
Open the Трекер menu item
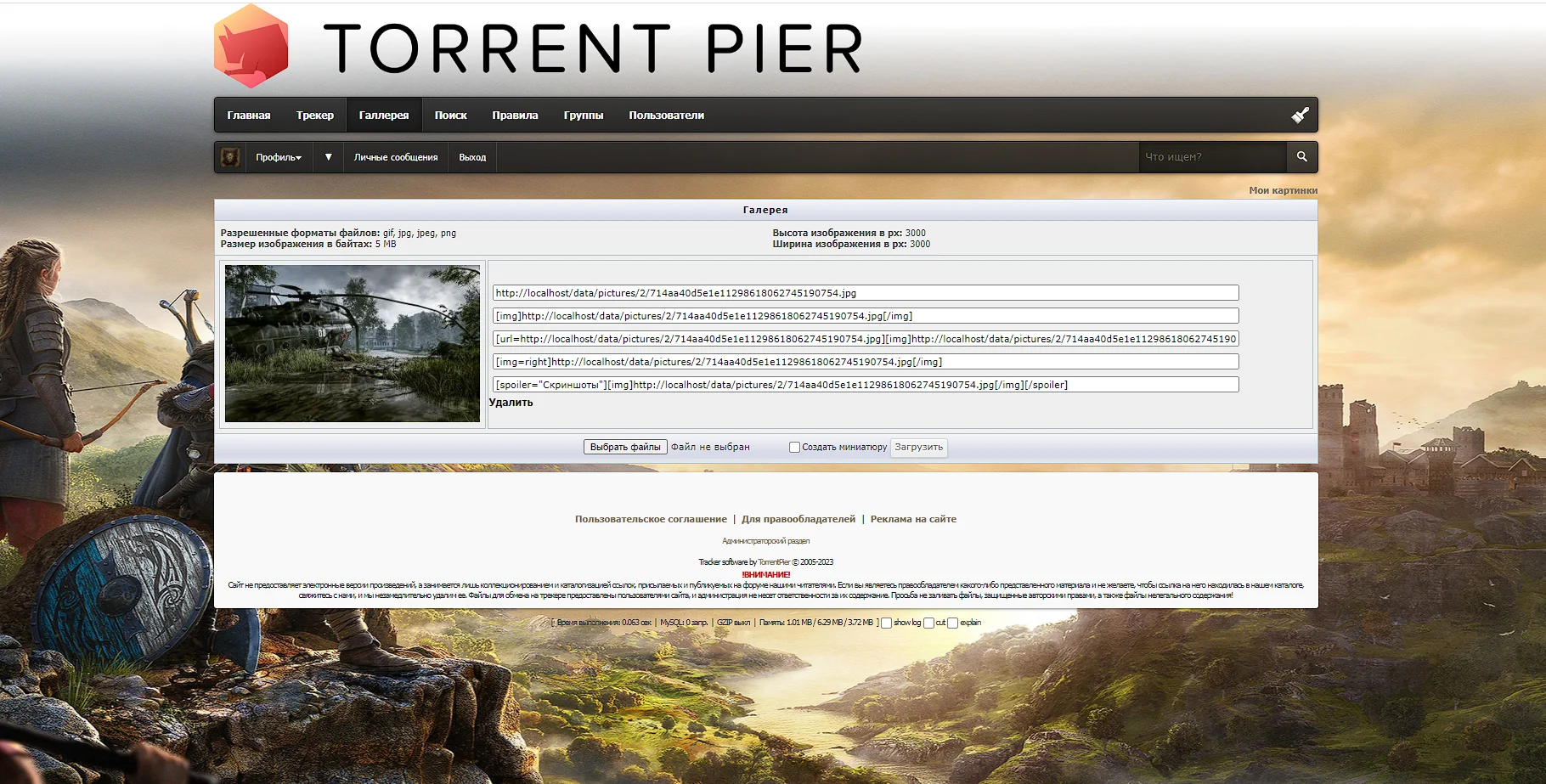click(315, 115)
